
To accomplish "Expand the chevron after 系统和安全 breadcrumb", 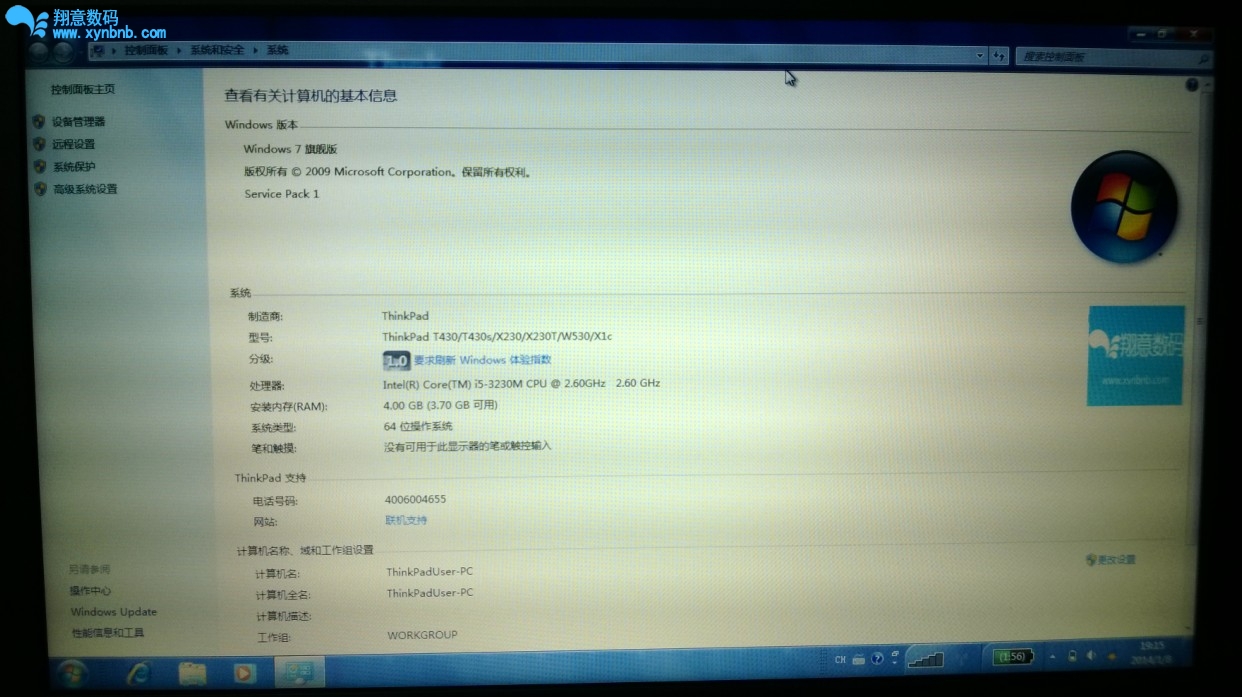I will click(255, 50).
